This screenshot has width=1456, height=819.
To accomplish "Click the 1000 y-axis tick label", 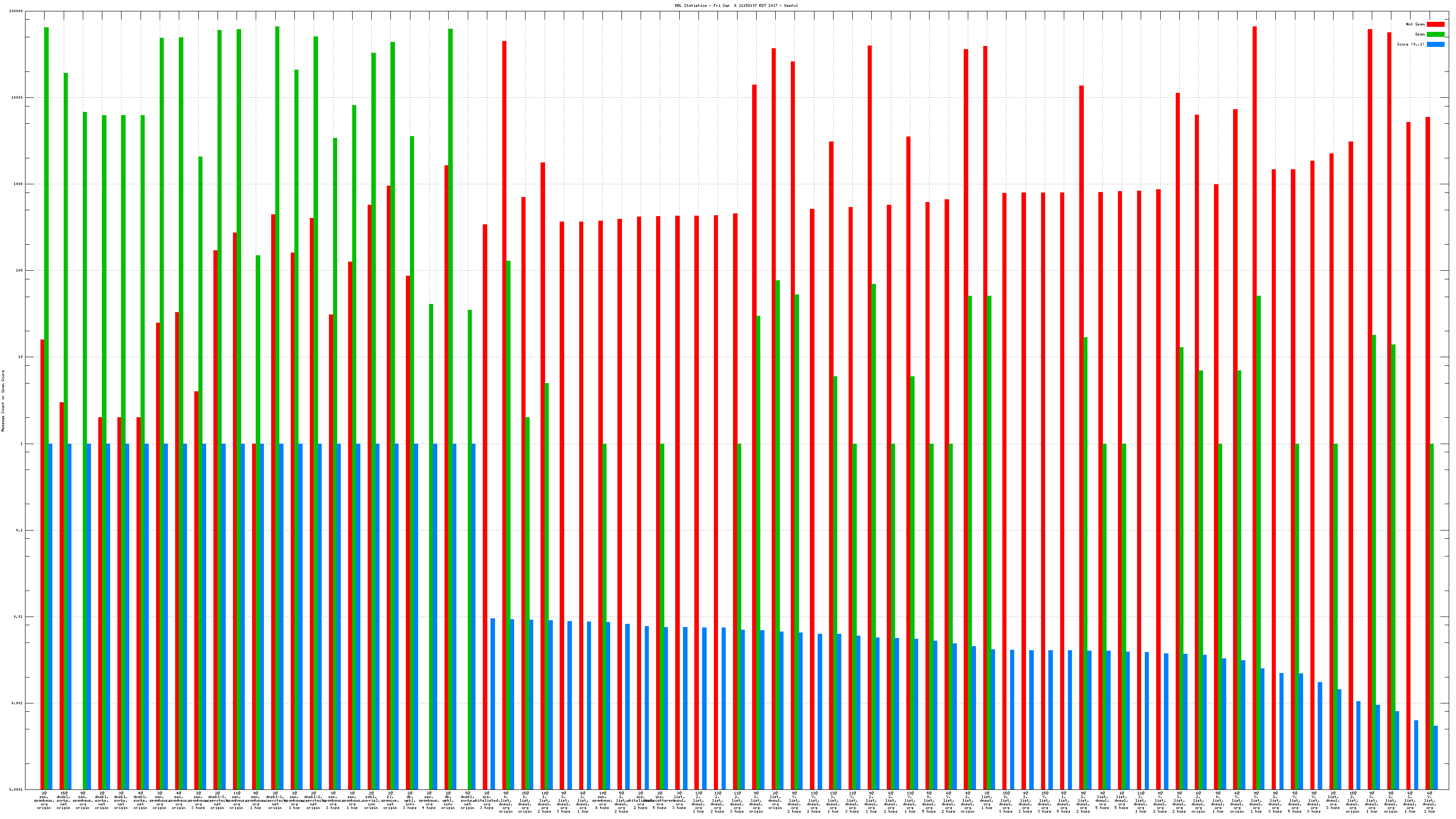I will click(18, 184).
